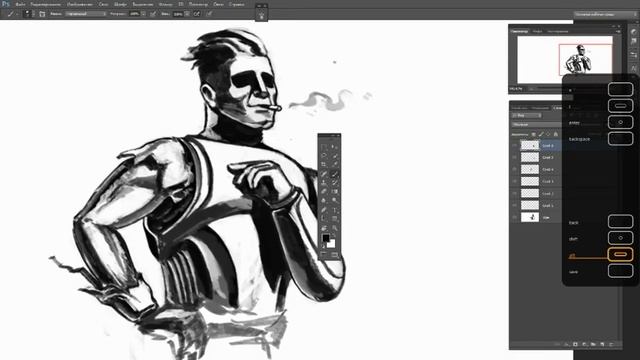640x360 pixels.
Task: Change screen mode from toolbox
Action: [335, 254]
